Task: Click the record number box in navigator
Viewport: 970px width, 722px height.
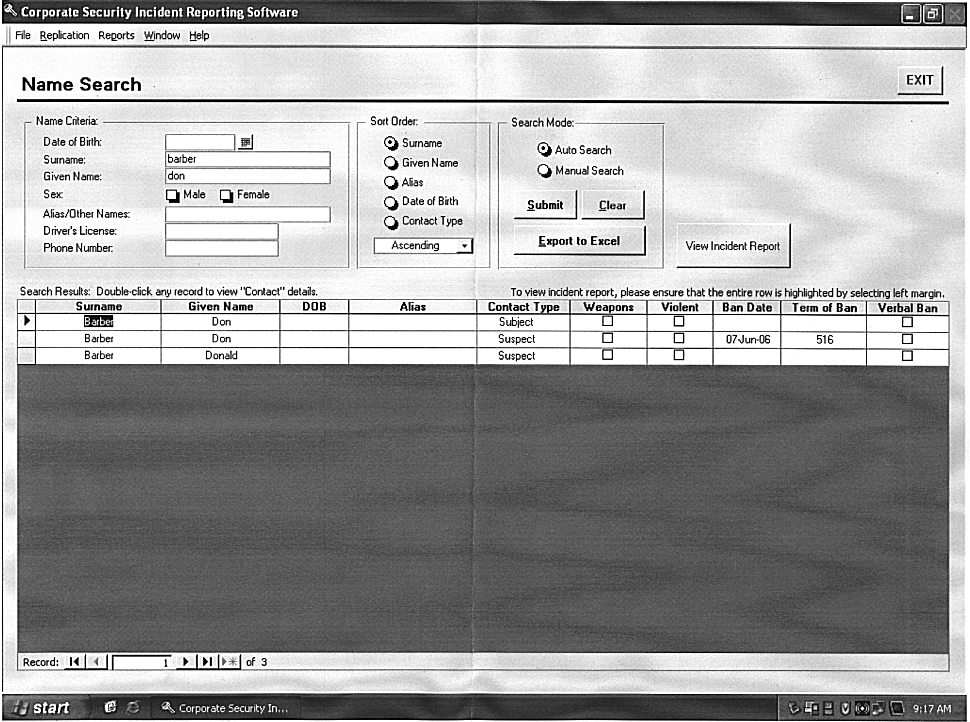Action: tap(142, 663)
